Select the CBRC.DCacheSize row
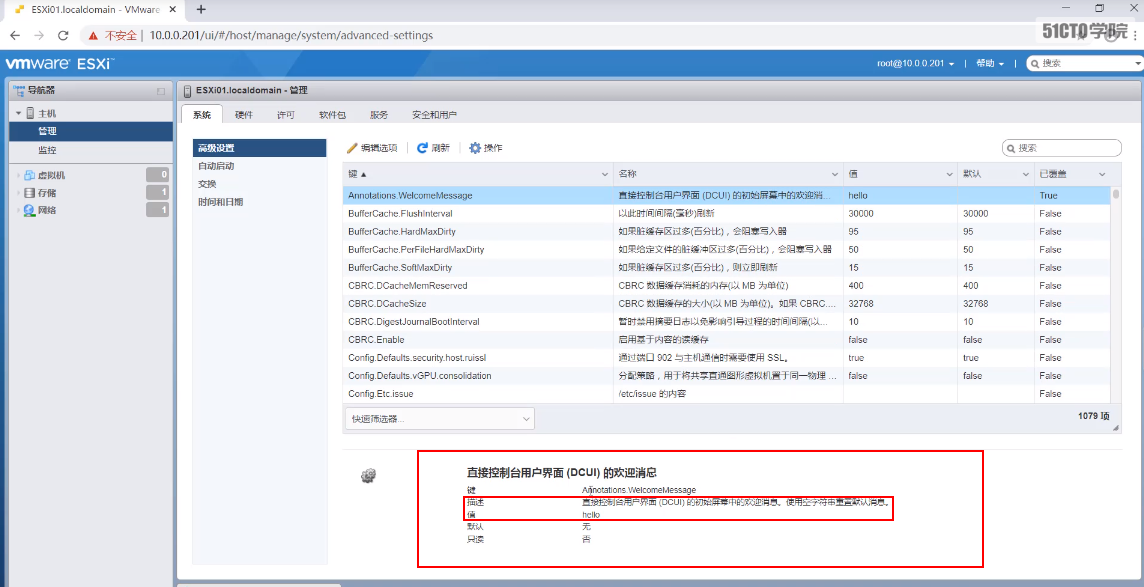The width and height of the screenshot is (1144, 587). (x=727, y=303)
